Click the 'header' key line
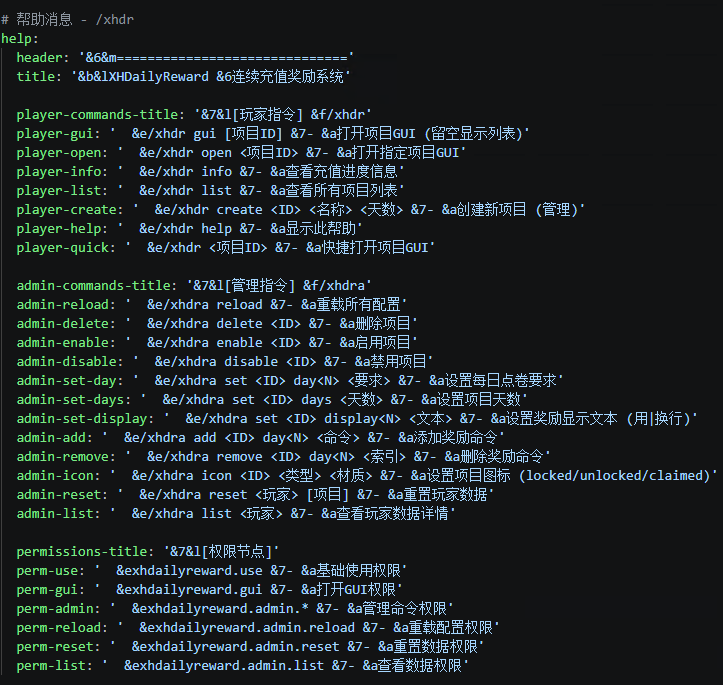Image resolution: width=723 pixels, height=685 pixels. [185, 58]
